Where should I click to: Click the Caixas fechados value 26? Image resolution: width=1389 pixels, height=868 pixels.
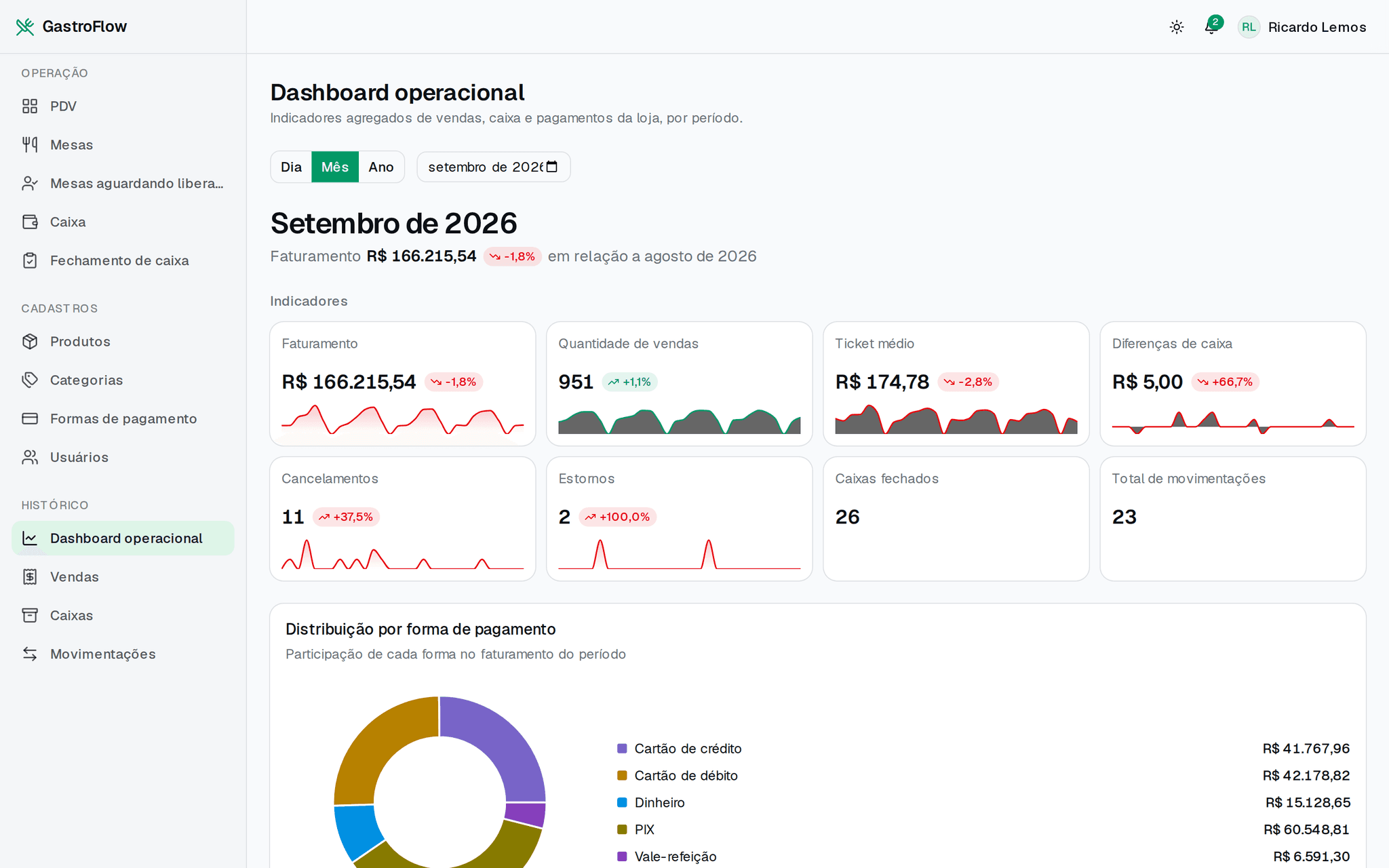848,517
